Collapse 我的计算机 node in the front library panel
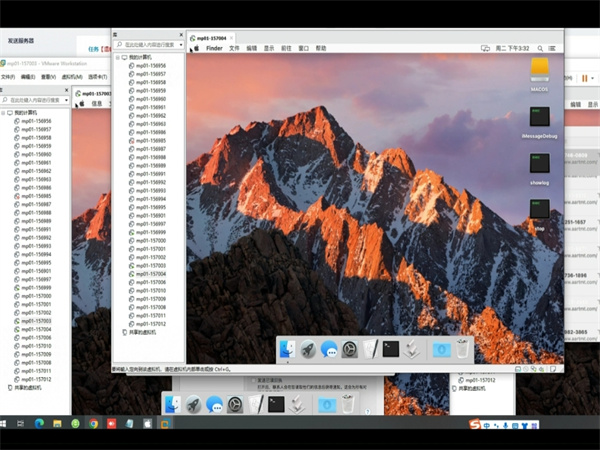Viewport: 600px width, 450px height. (116, 58)
